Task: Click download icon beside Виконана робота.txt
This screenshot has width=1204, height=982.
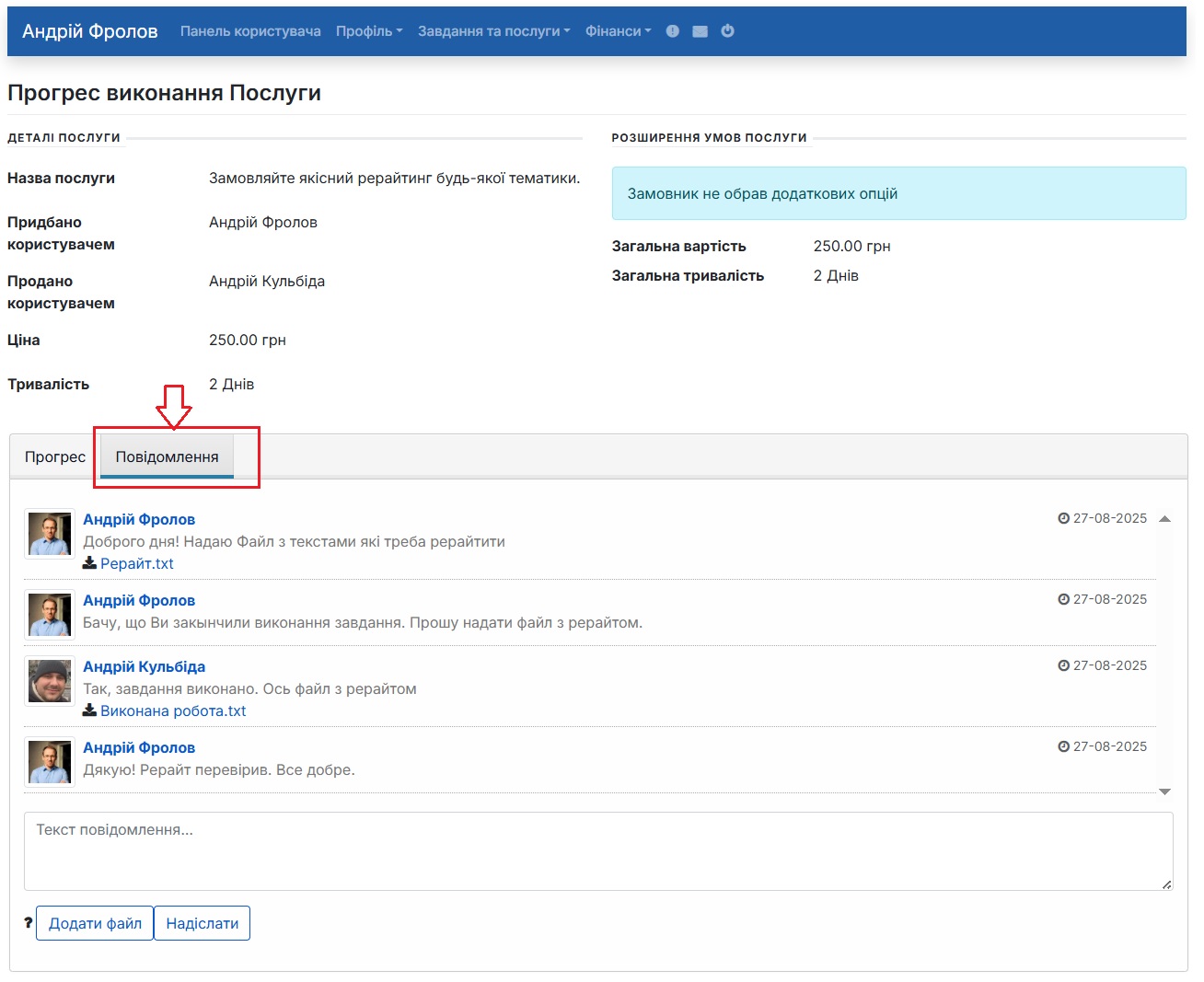Action: tap(89, 711)
